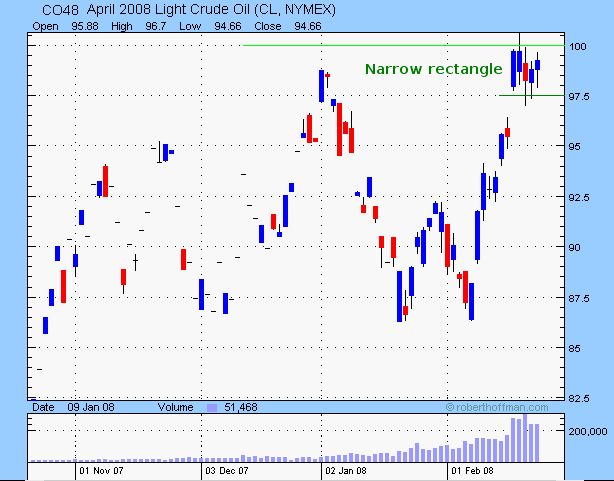
Task: Click the chart title 'CO48 April 2008 Light Crude Oil (CL, NYMEX)'
Action: pyautogui.click(x=189, y=10)
